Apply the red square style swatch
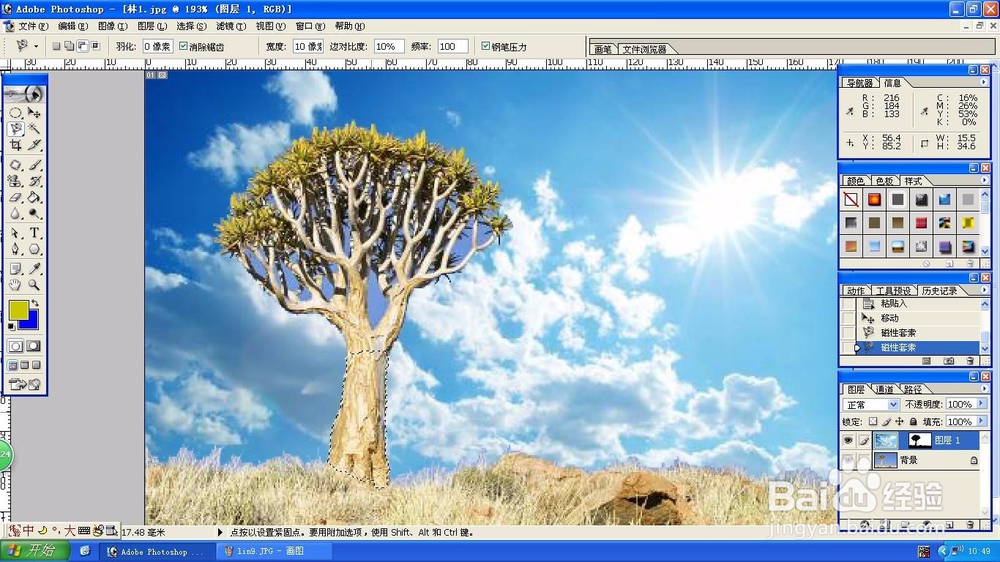The height and width of the screenshot is (562, 1000). [921, 223]
